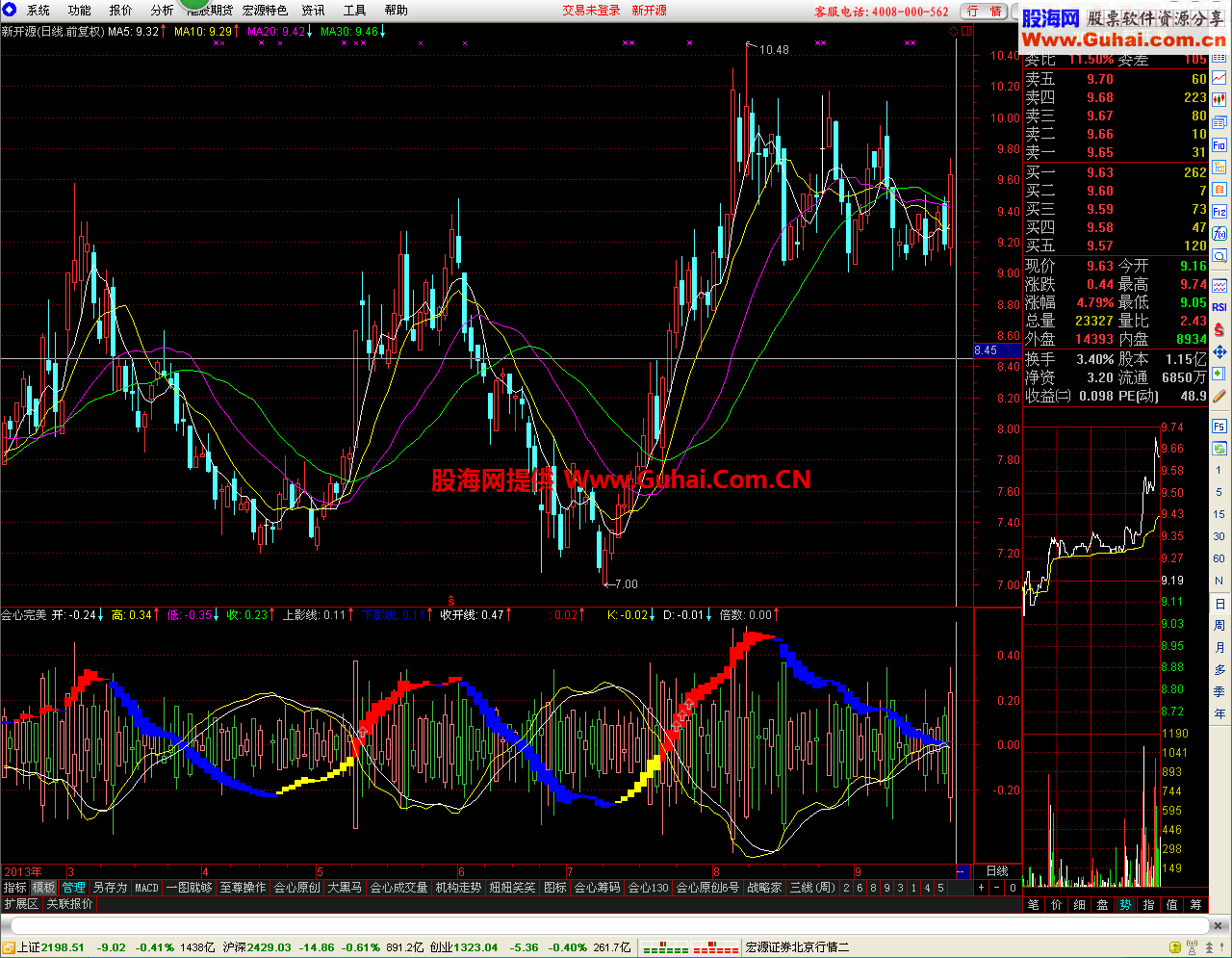Click the tree structure icon in sidebar
The width and height of the screenshot is (1232, 958).
click(x=1219, y=167)
